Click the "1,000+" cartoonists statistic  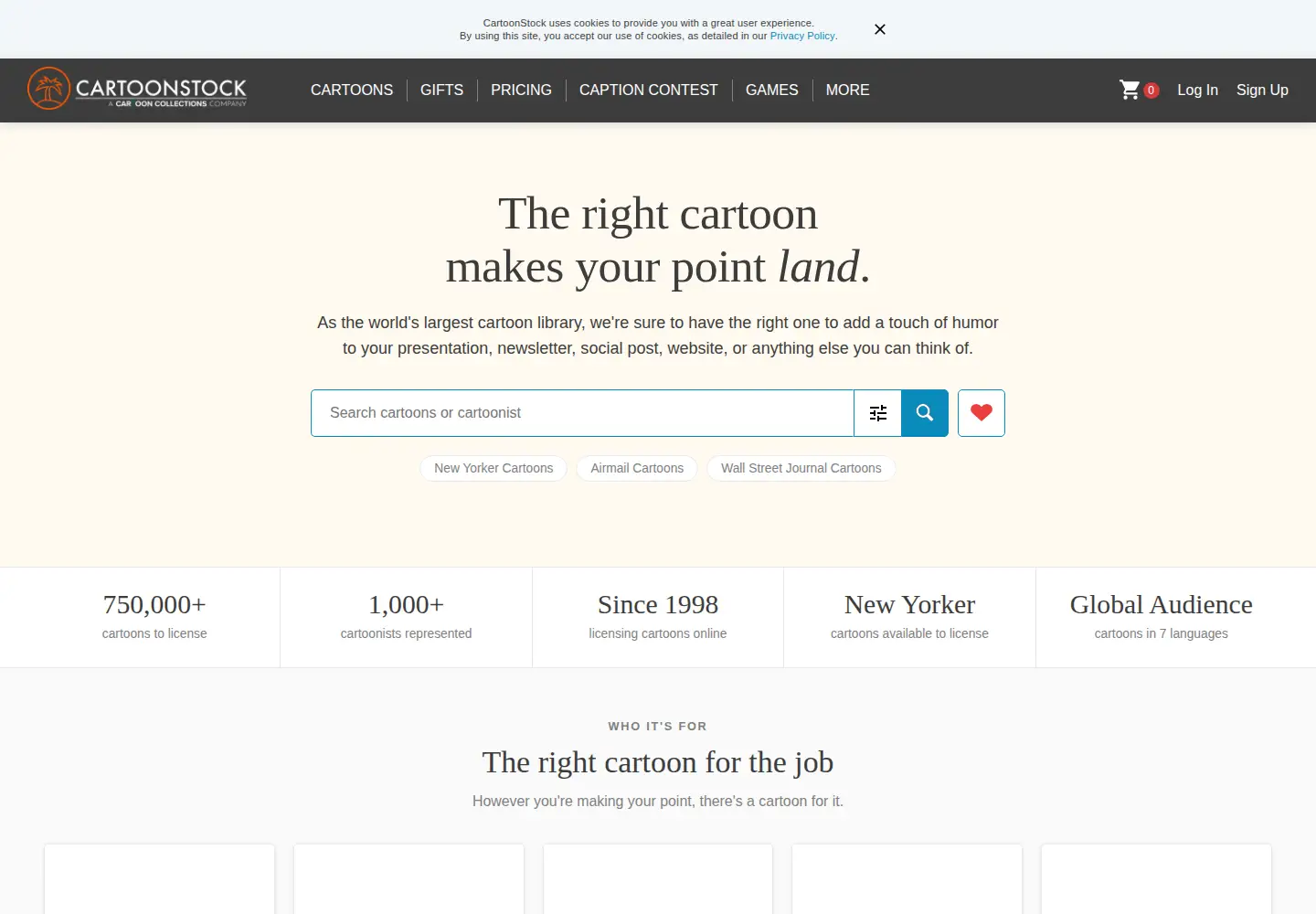(407, 604)
